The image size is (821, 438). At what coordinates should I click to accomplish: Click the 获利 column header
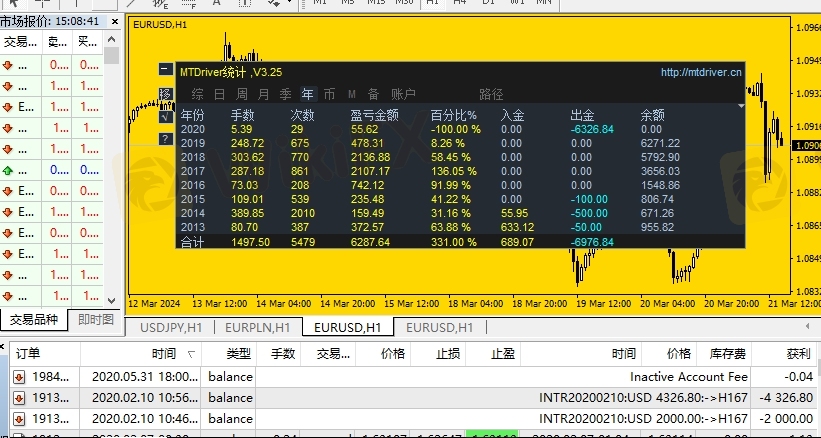point(784,354)
